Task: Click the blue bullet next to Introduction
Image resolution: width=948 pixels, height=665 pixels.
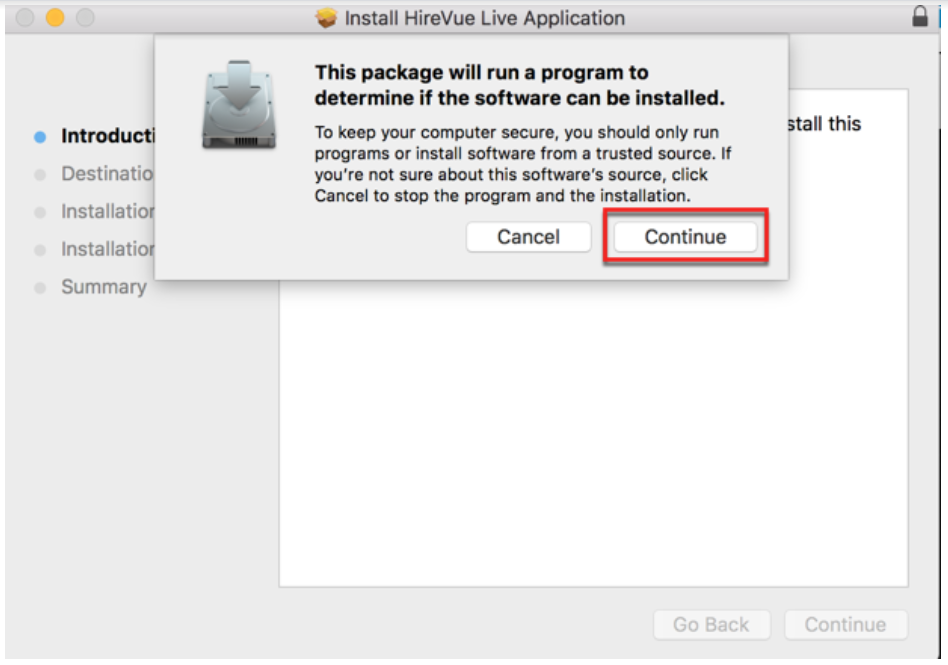Action: 40,137
